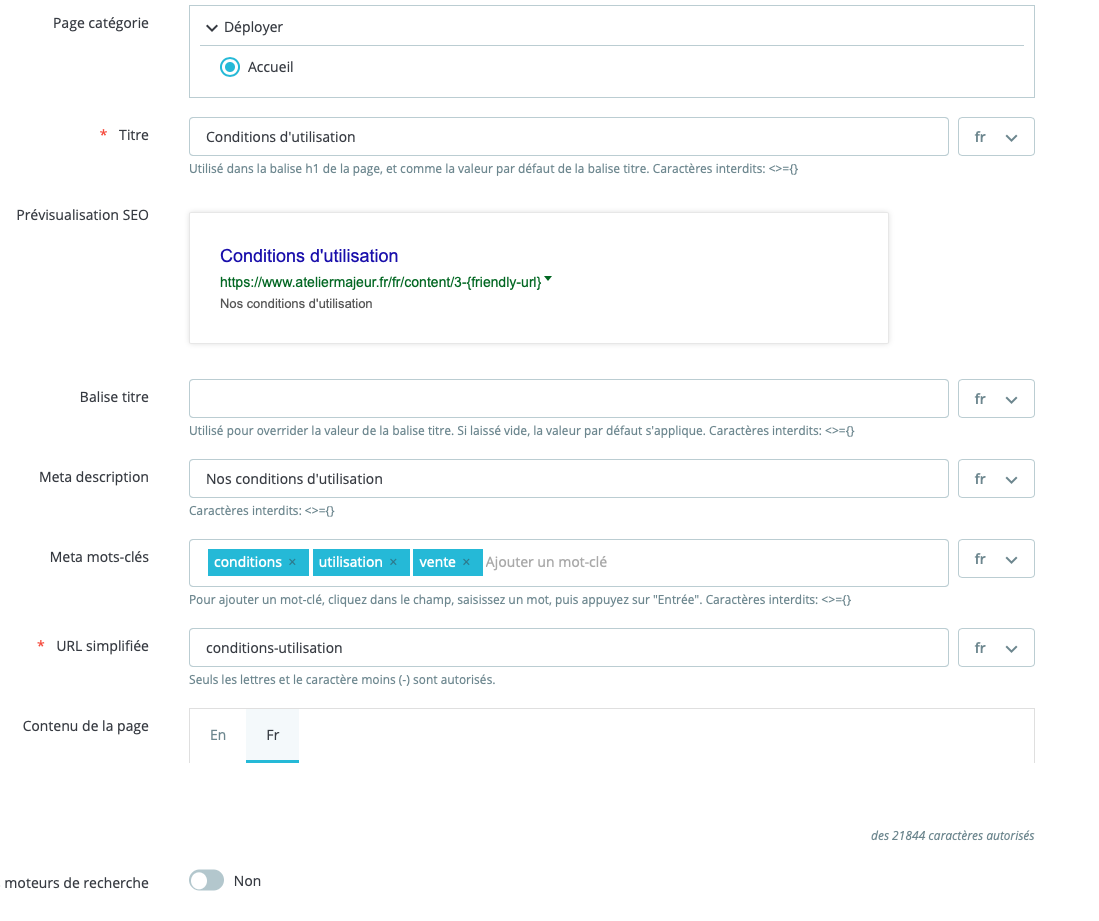Click the green arrow after SEO preview URL
Viewport: 1099px width, 921px height.
click(x=548, y=281)
